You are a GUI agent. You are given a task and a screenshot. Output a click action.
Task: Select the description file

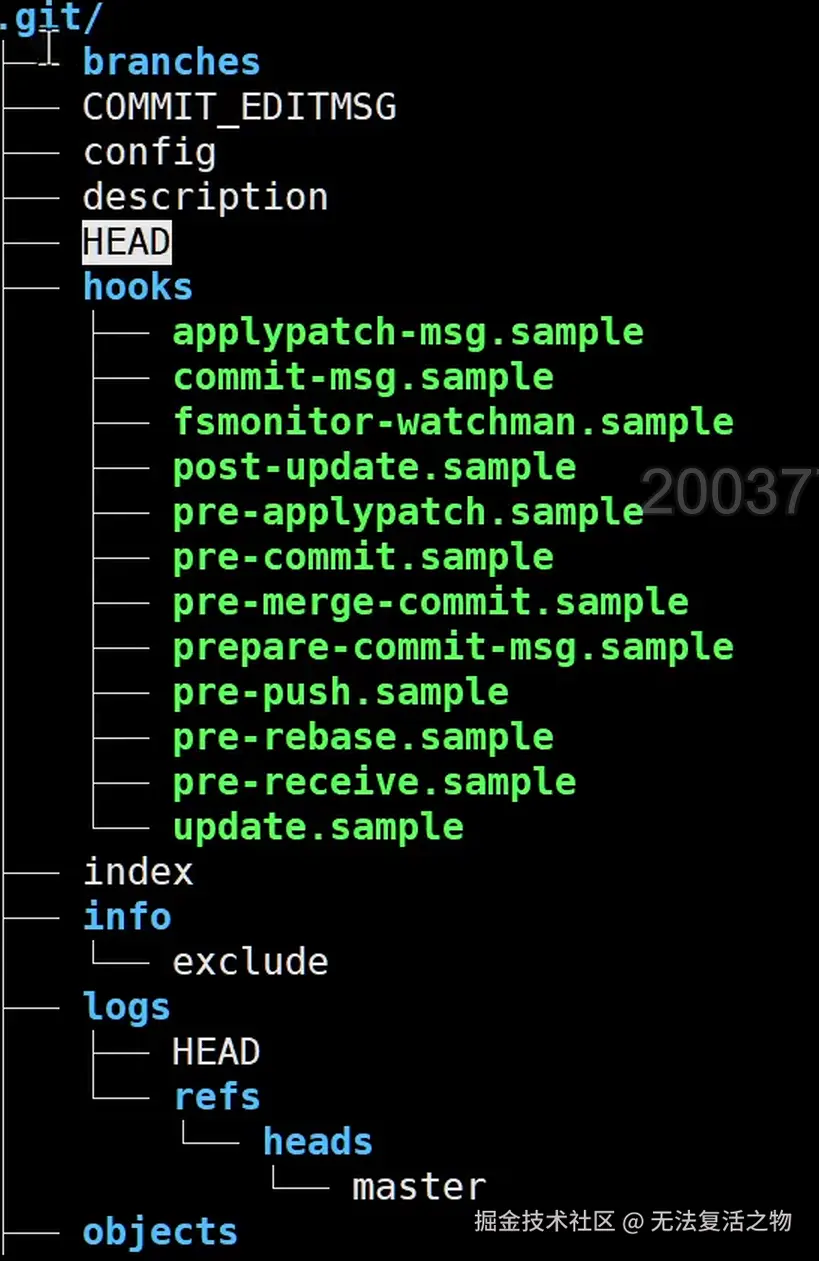tap(205, 197)
